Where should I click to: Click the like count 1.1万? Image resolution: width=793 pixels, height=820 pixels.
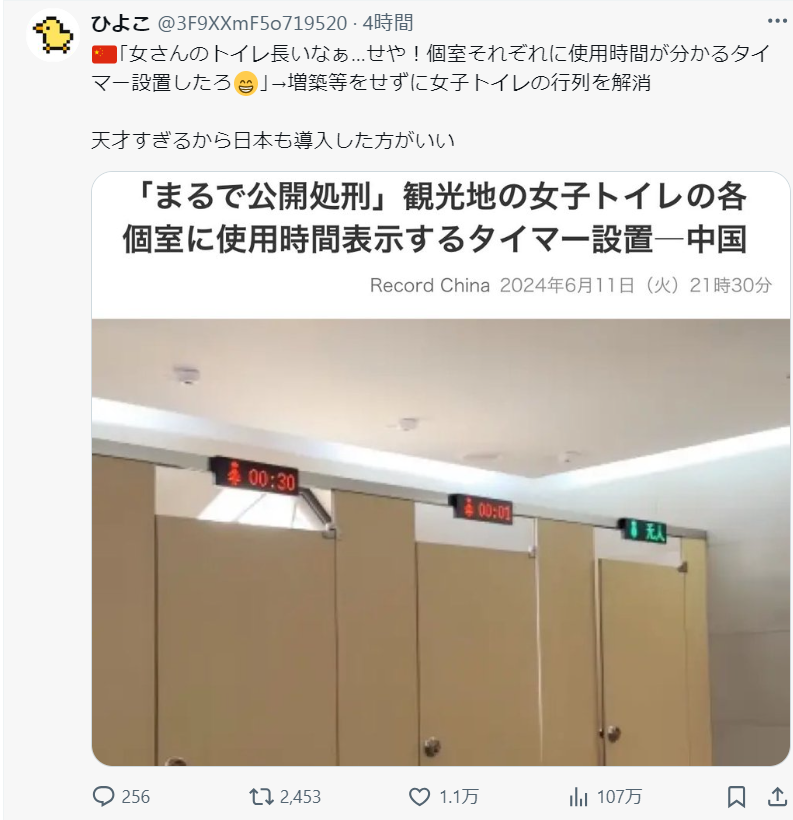click(459, 797)
